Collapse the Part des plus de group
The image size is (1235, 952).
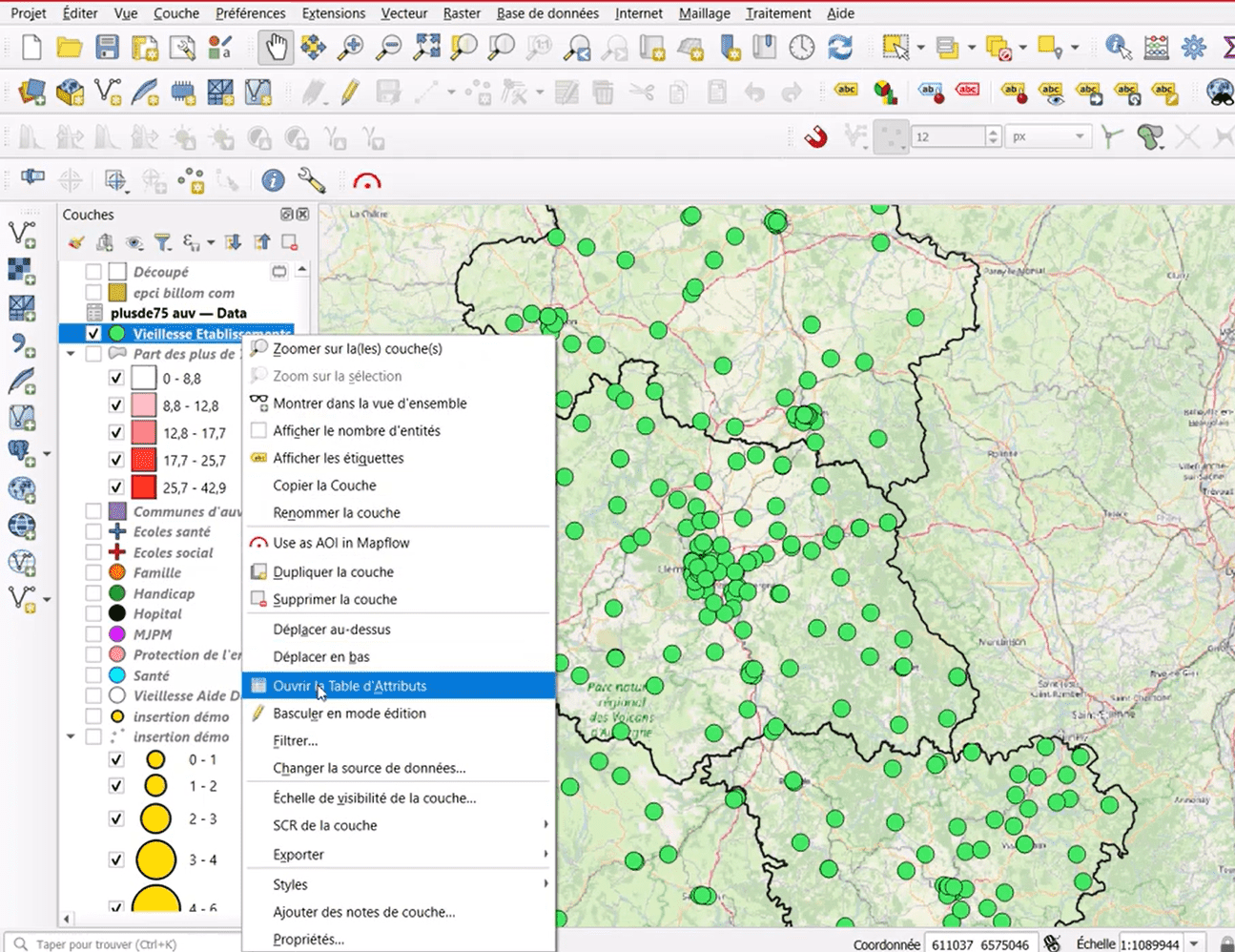pos(71,354)
